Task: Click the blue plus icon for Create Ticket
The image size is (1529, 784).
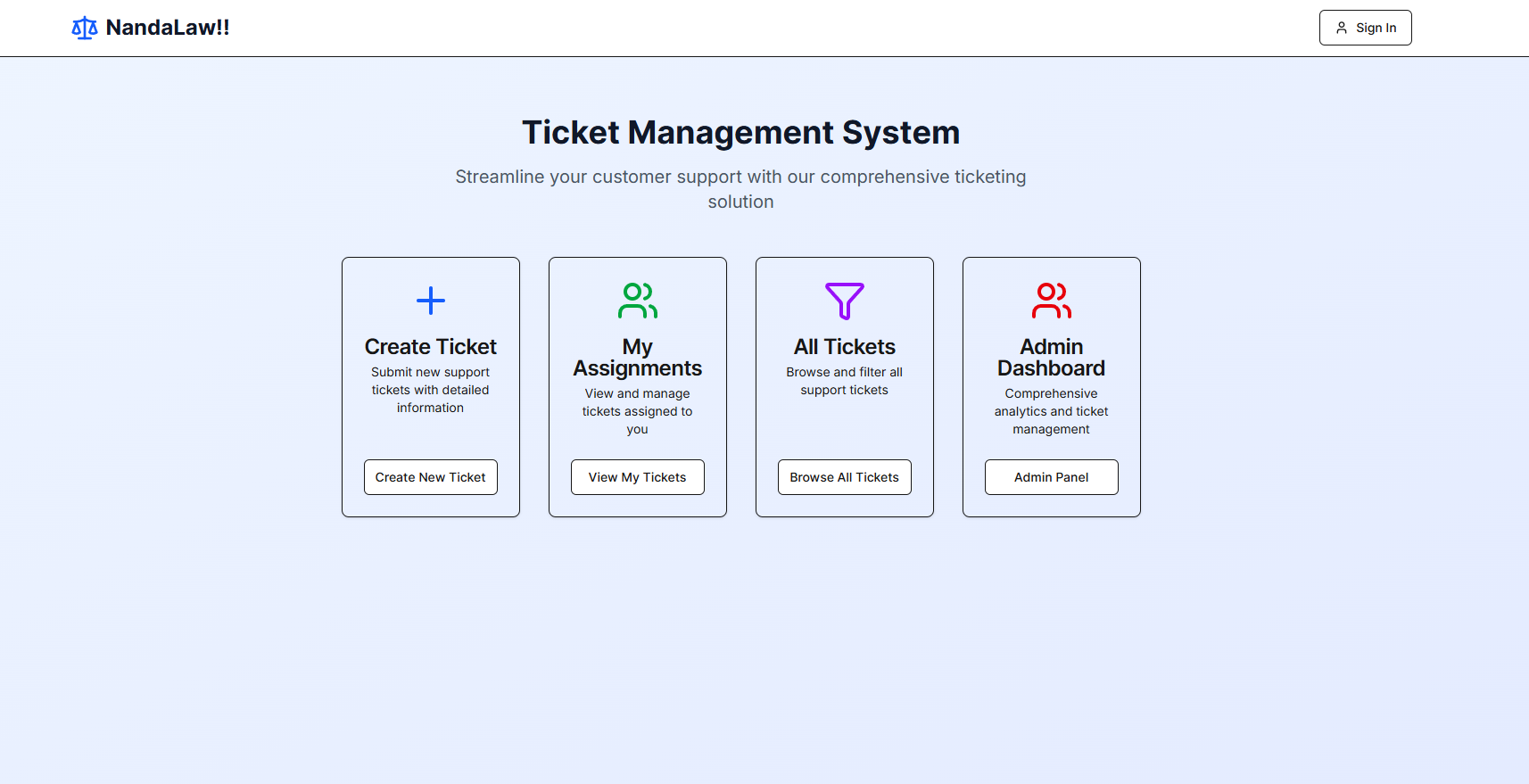Action: click(431, 301)
